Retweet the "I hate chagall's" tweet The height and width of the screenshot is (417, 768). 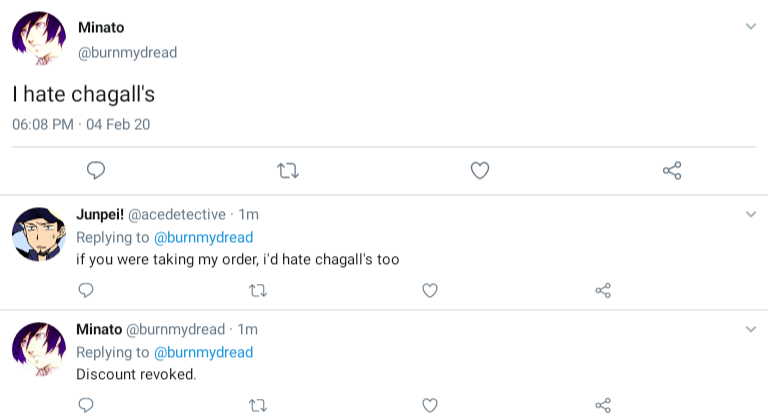tap(288, 171)
